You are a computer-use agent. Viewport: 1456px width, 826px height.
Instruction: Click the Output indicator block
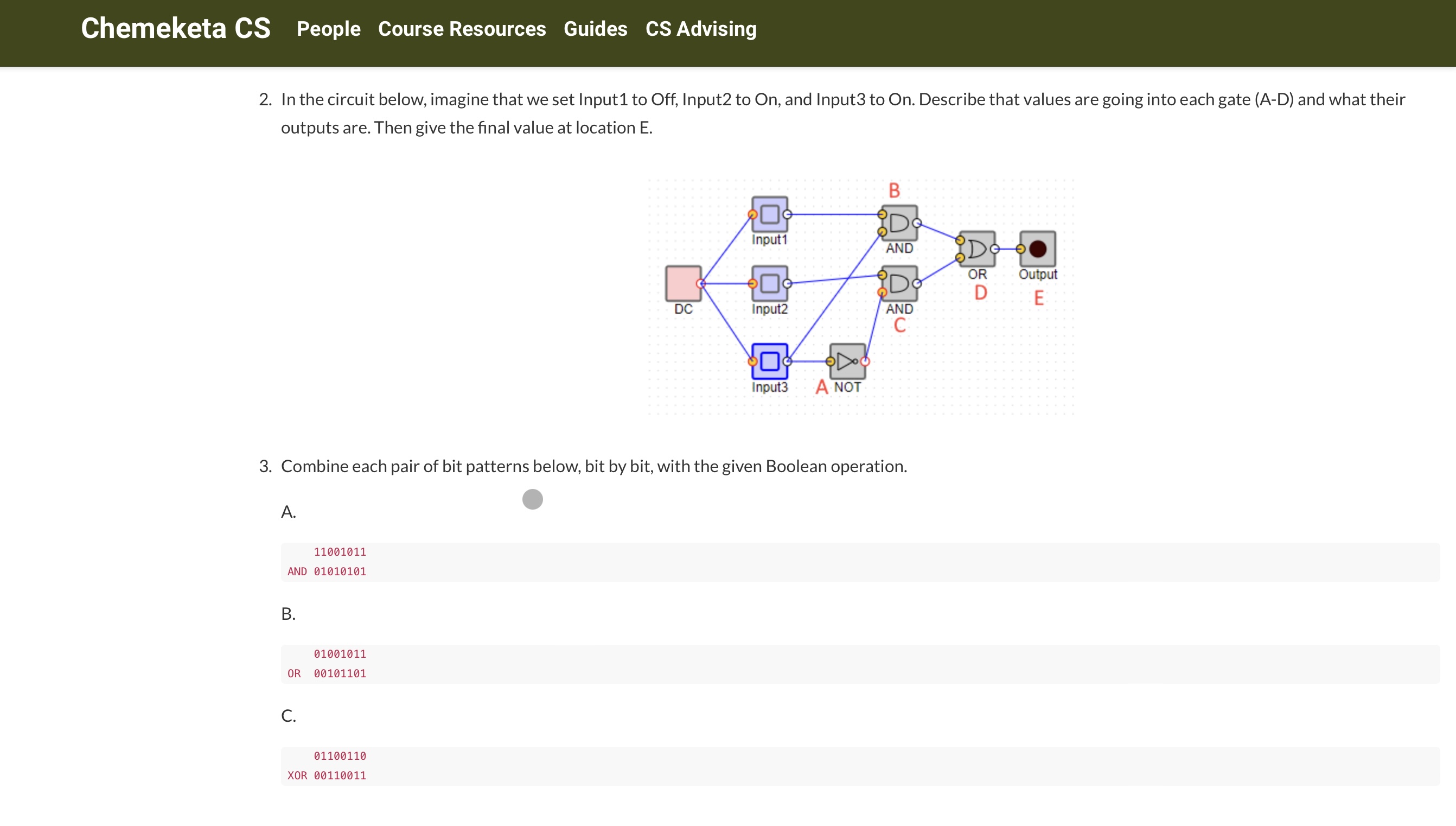(x=1038, y=249)
